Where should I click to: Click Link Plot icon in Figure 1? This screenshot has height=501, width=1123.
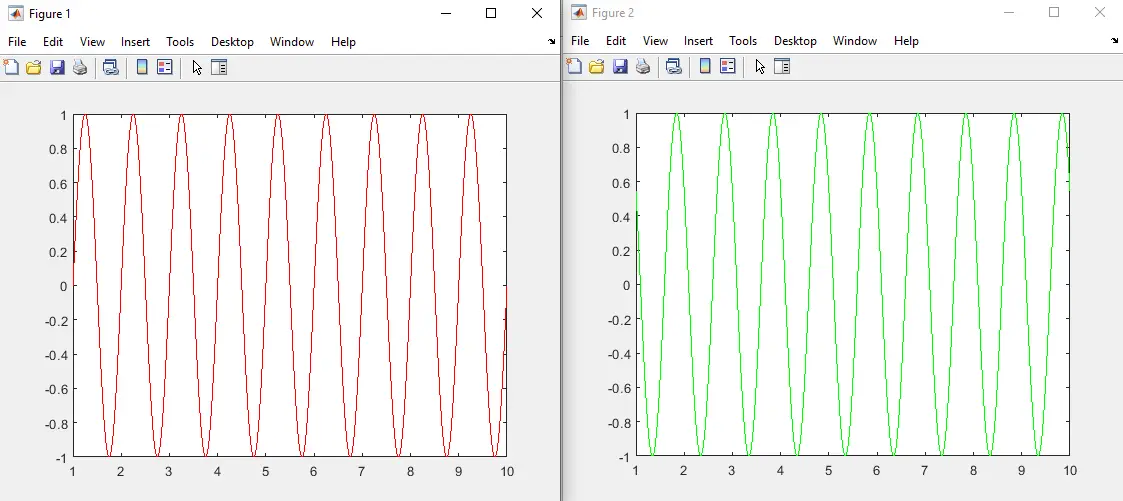pyautogui.click(x=110, y=67)
